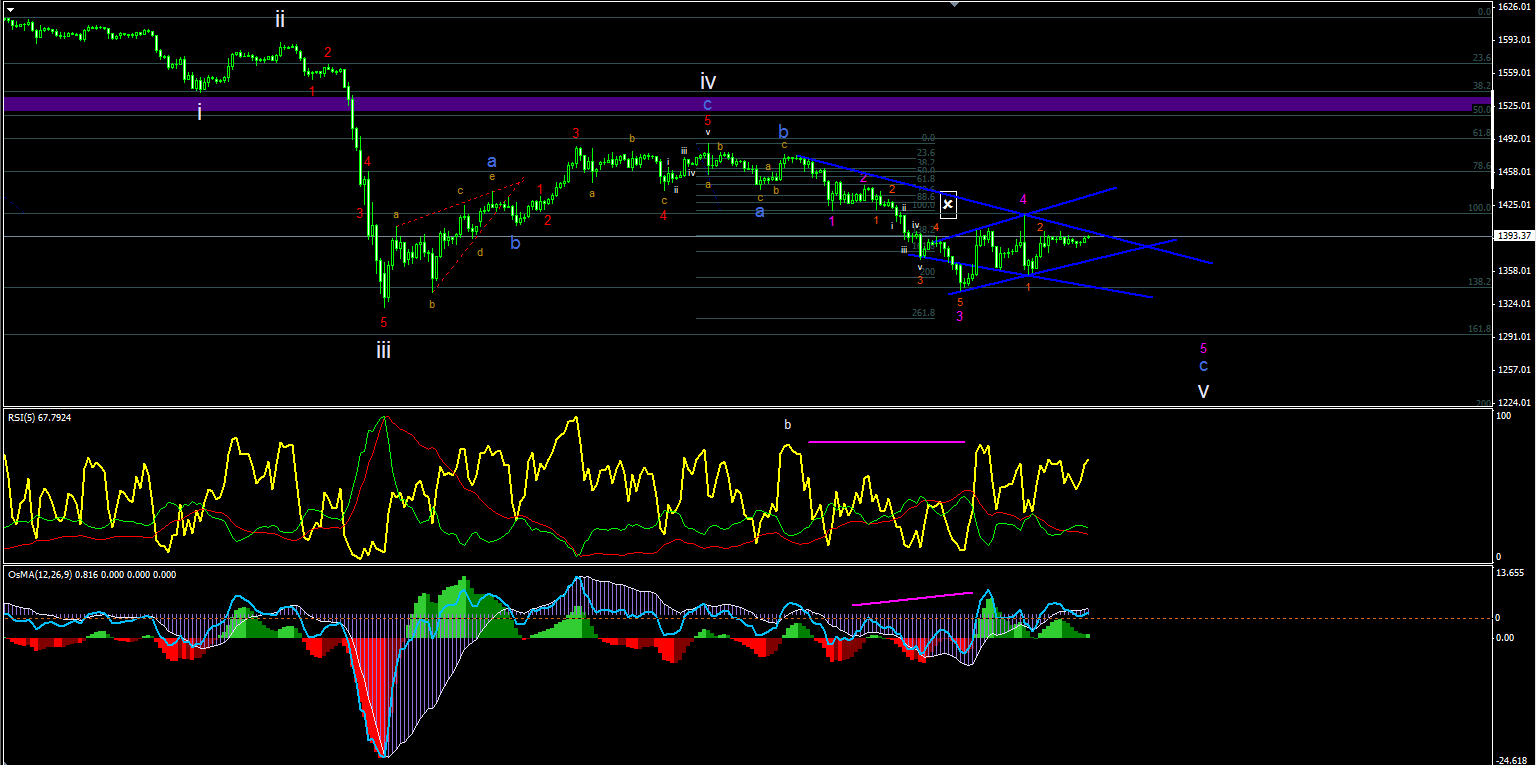Select the magenta divergence line in OsMA panel

click(x=913, y=599)
